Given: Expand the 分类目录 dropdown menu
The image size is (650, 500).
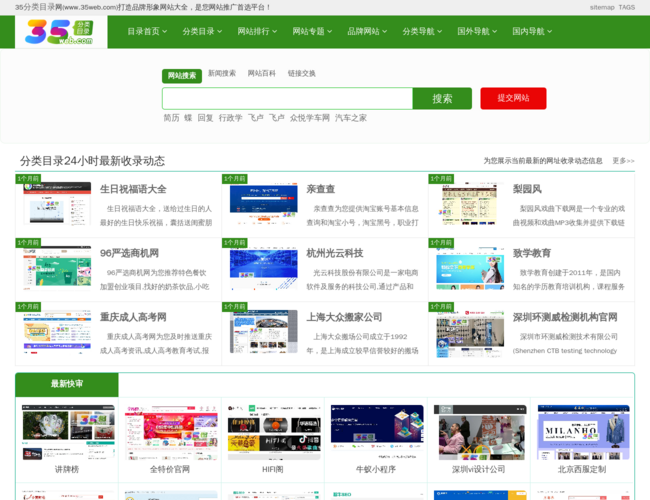Looking at the screenshot, I should pyautogui.click(x=202, y=32).
